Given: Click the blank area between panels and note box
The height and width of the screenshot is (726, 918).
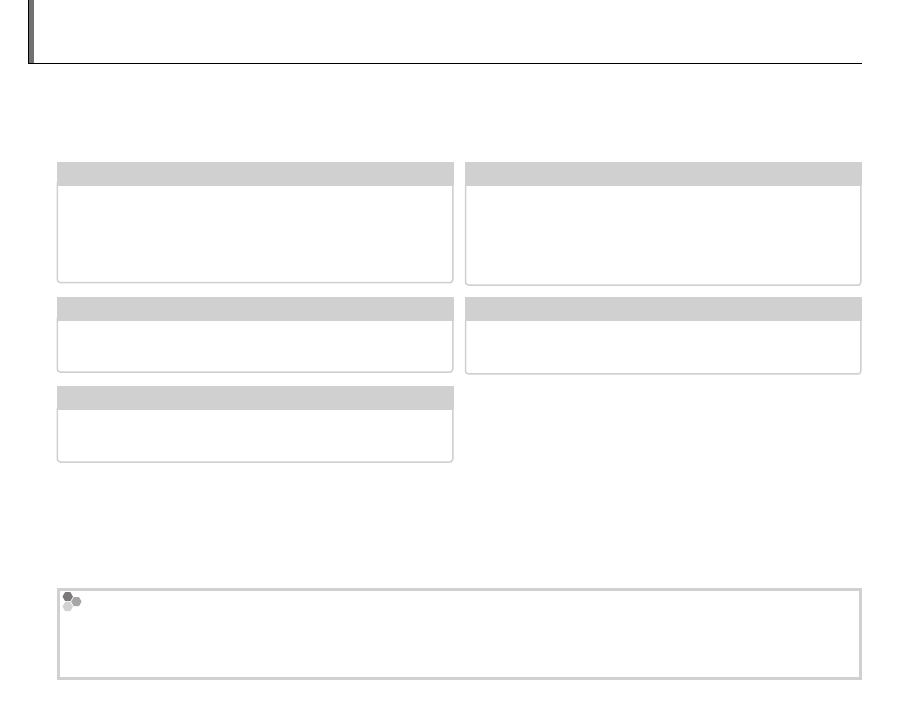Looking at the screenshot, I should 450,525.
